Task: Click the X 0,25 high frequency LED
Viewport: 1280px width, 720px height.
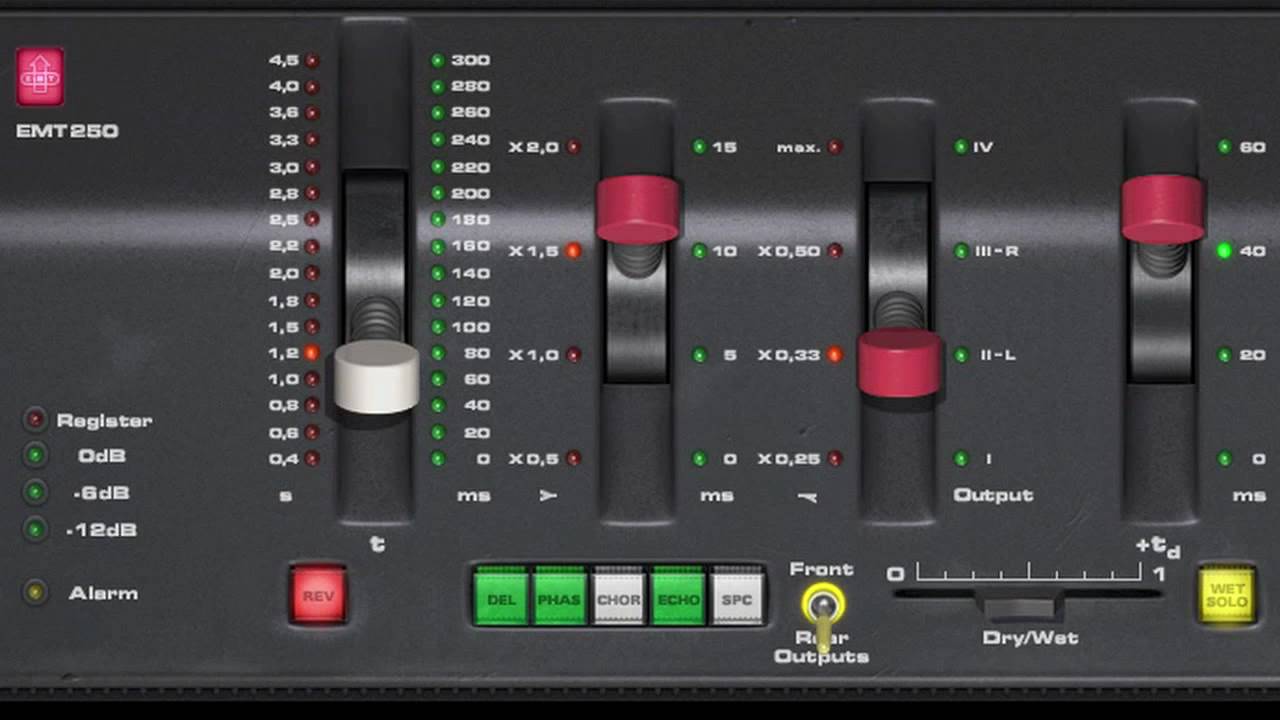Action: coord(835,458)
